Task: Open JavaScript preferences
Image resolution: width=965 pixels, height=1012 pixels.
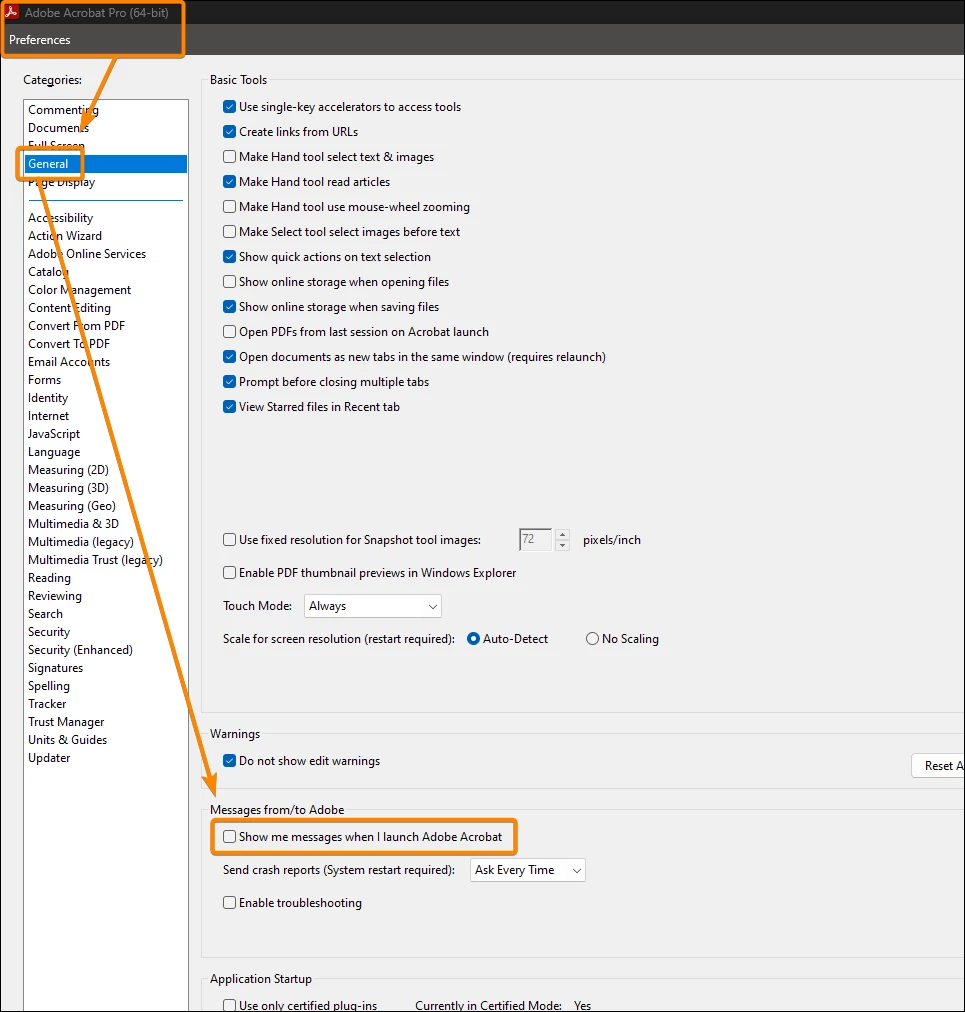Action: (x=54, y=434)
